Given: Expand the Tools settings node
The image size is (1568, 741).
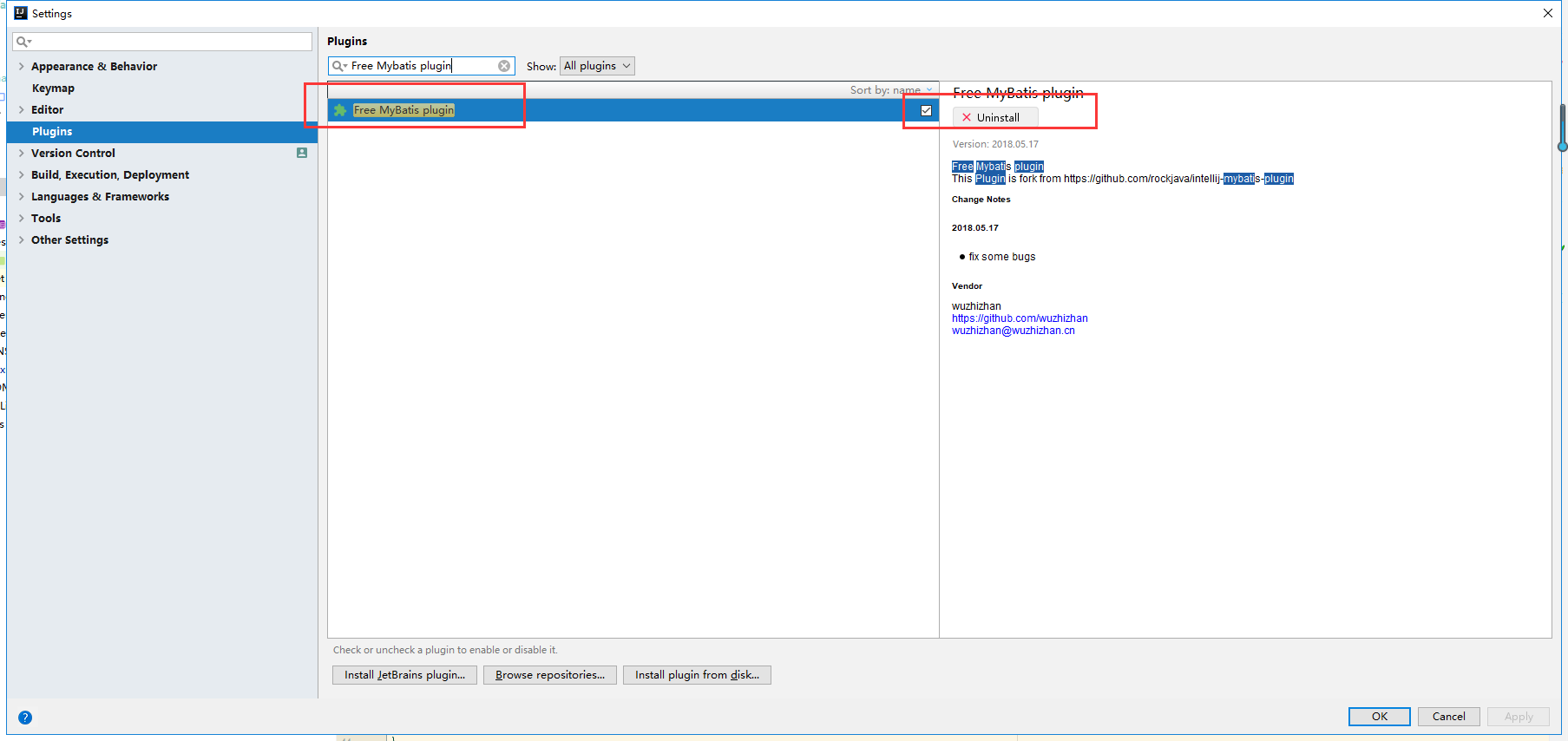Looking at the screenshot, I should [x=22, y=218].
